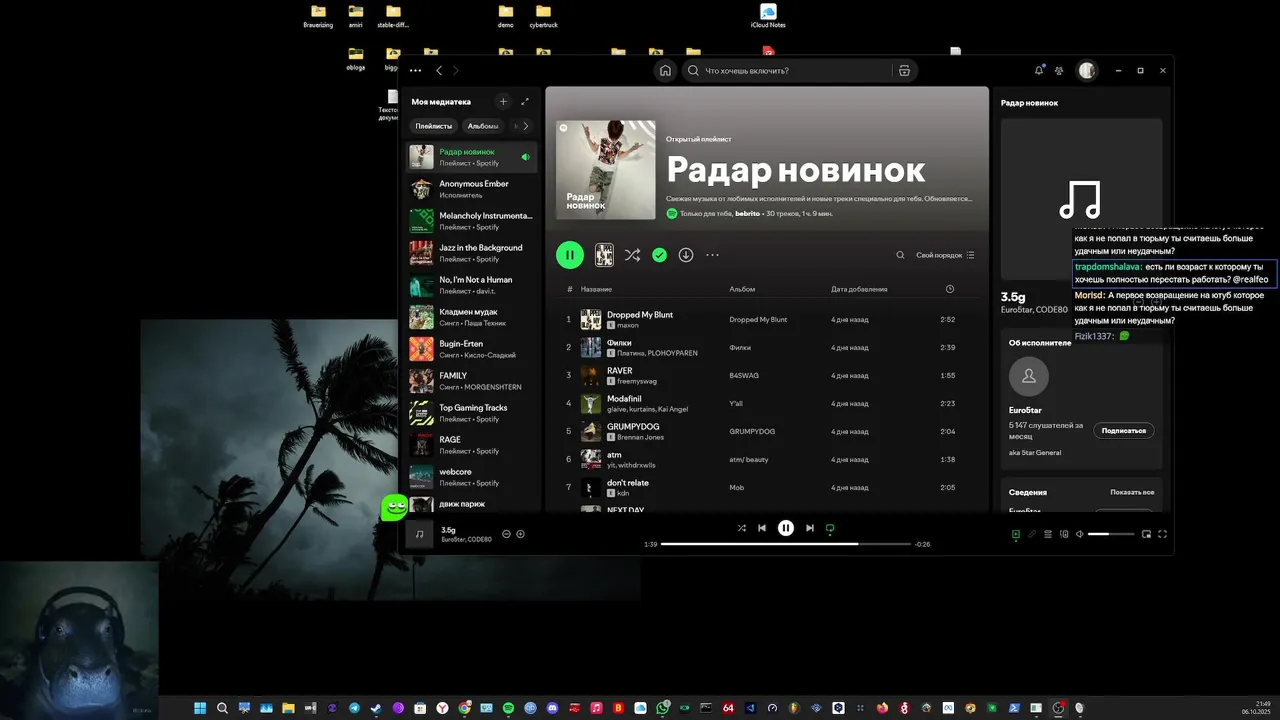Open the Melancholy Instrumental playlist
Screen dimensions: 1280x720
[x=472, y=221]
